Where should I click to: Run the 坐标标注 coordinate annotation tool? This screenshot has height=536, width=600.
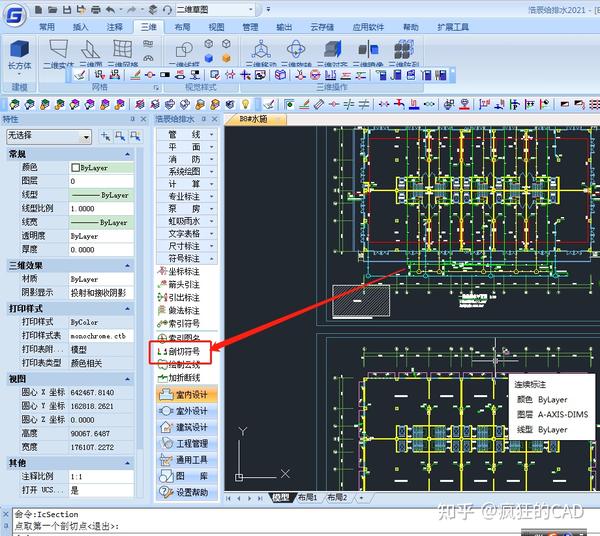pos(179,271)
